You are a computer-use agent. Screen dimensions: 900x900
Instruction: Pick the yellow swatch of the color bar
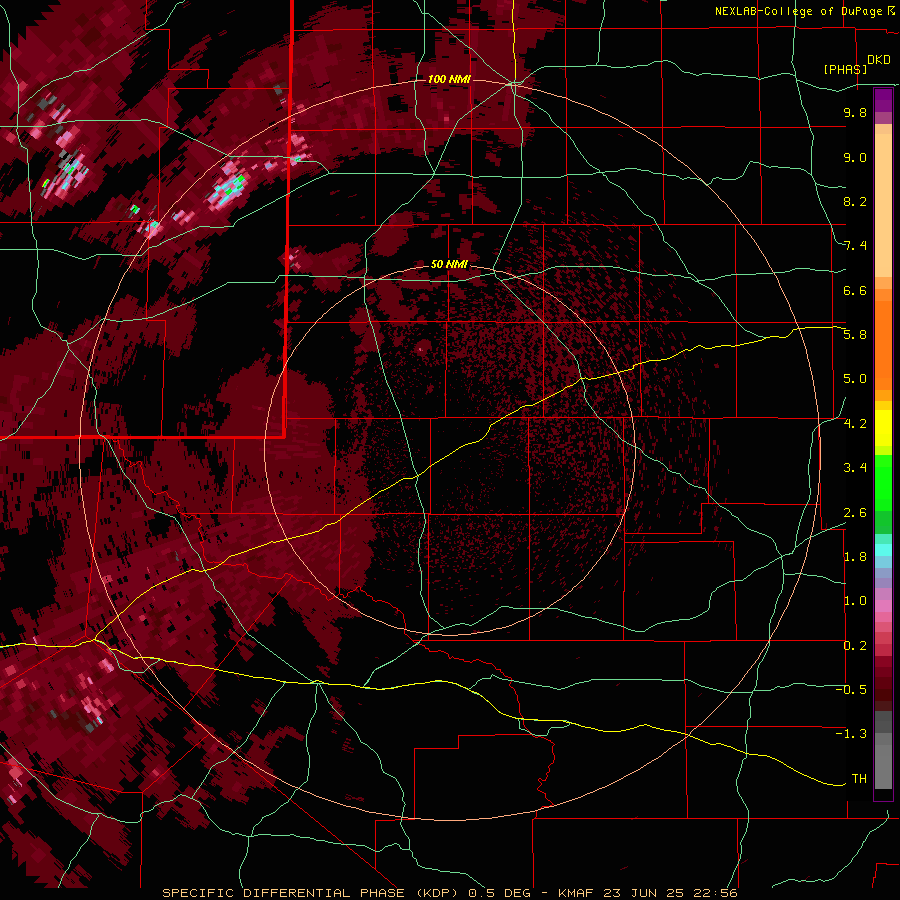tap(883, 428)
